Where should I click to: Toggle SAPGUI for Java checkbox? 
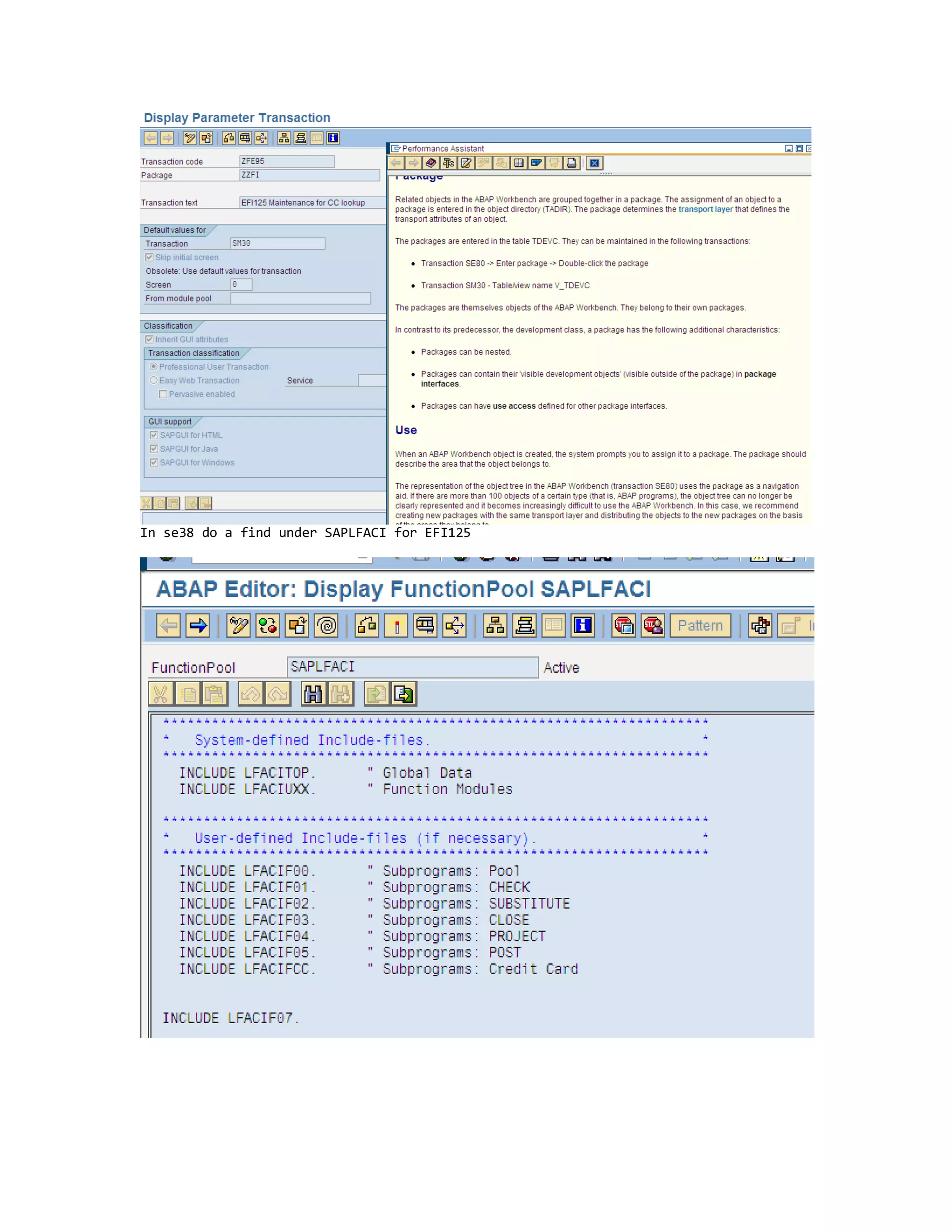point(154,449)
